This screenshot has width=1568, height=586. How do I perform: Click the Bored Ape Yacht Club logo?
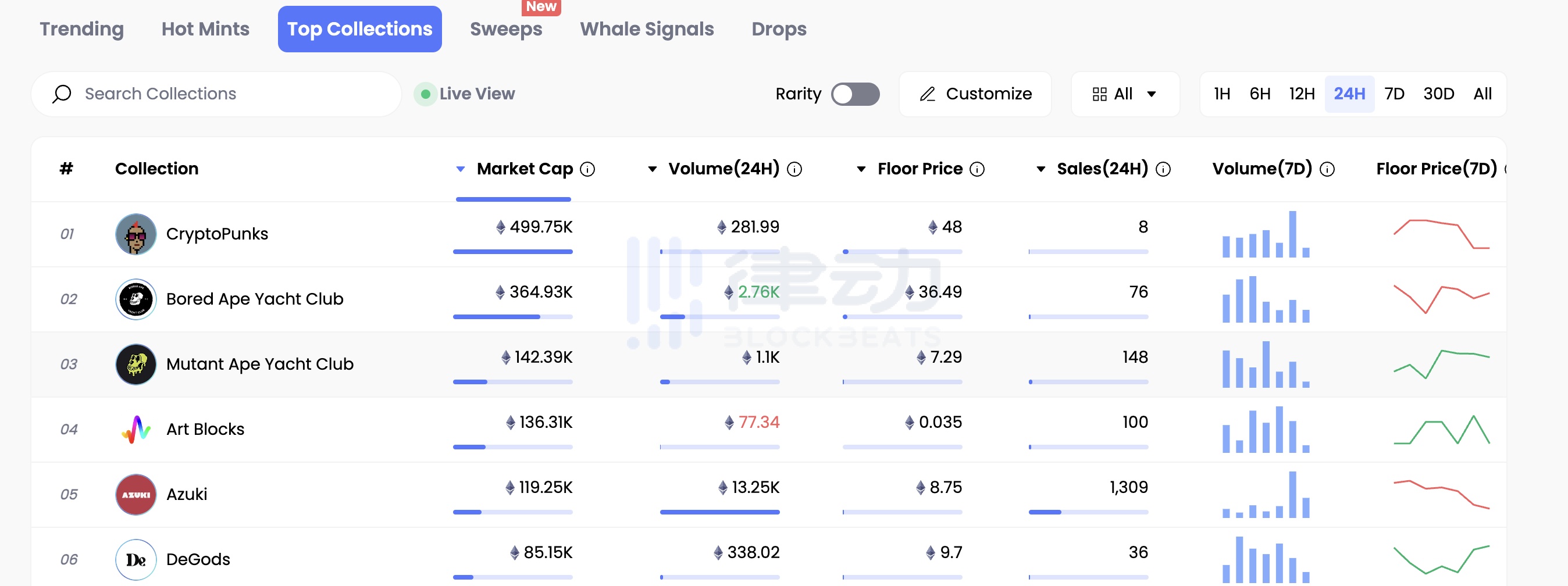[136, 299]
